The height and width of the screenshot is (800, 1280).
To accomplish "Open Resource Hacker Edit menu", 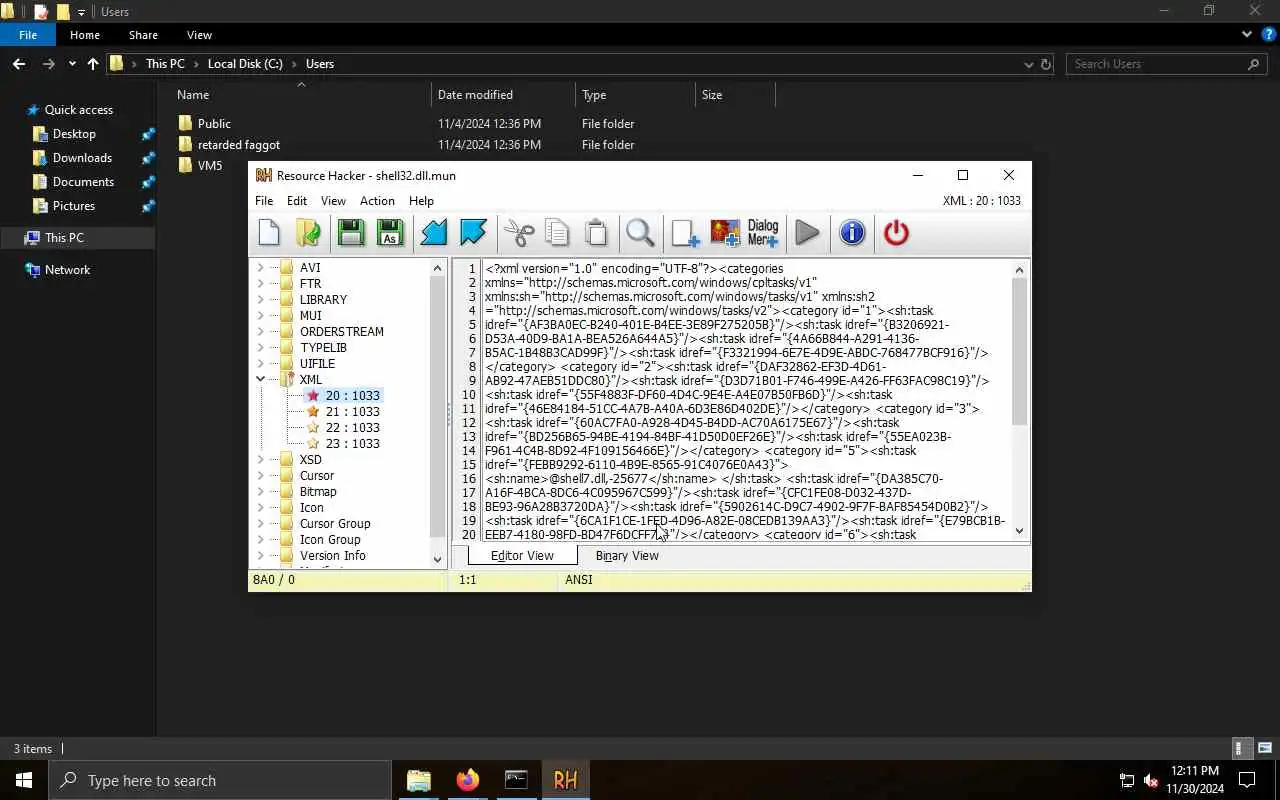I will (297, 201).
